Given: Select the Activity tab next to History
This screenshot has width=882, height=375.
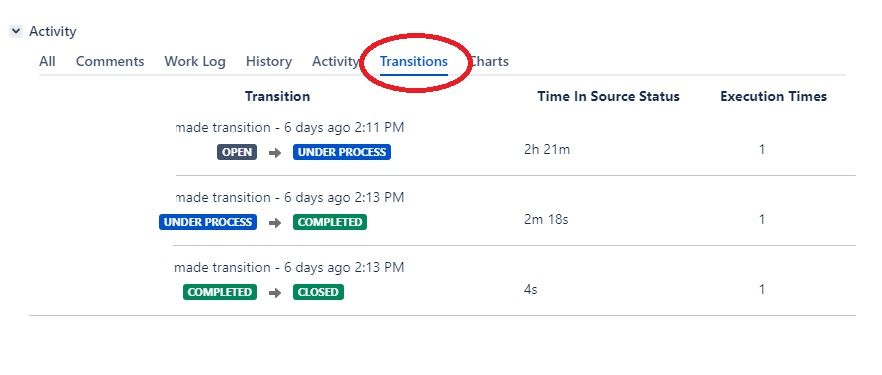Looking at the screenshot, I should [x=335, y=61].
